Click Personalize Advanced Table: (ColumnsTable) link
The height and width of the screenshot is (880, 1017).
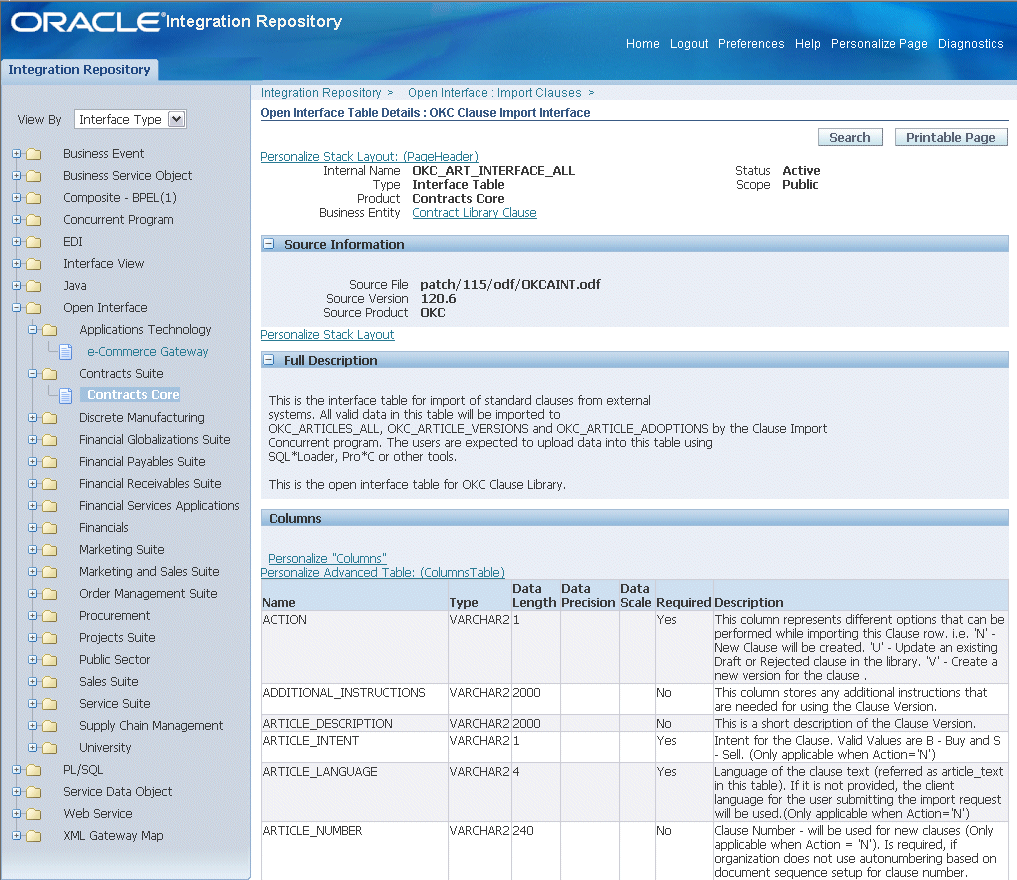383,573
